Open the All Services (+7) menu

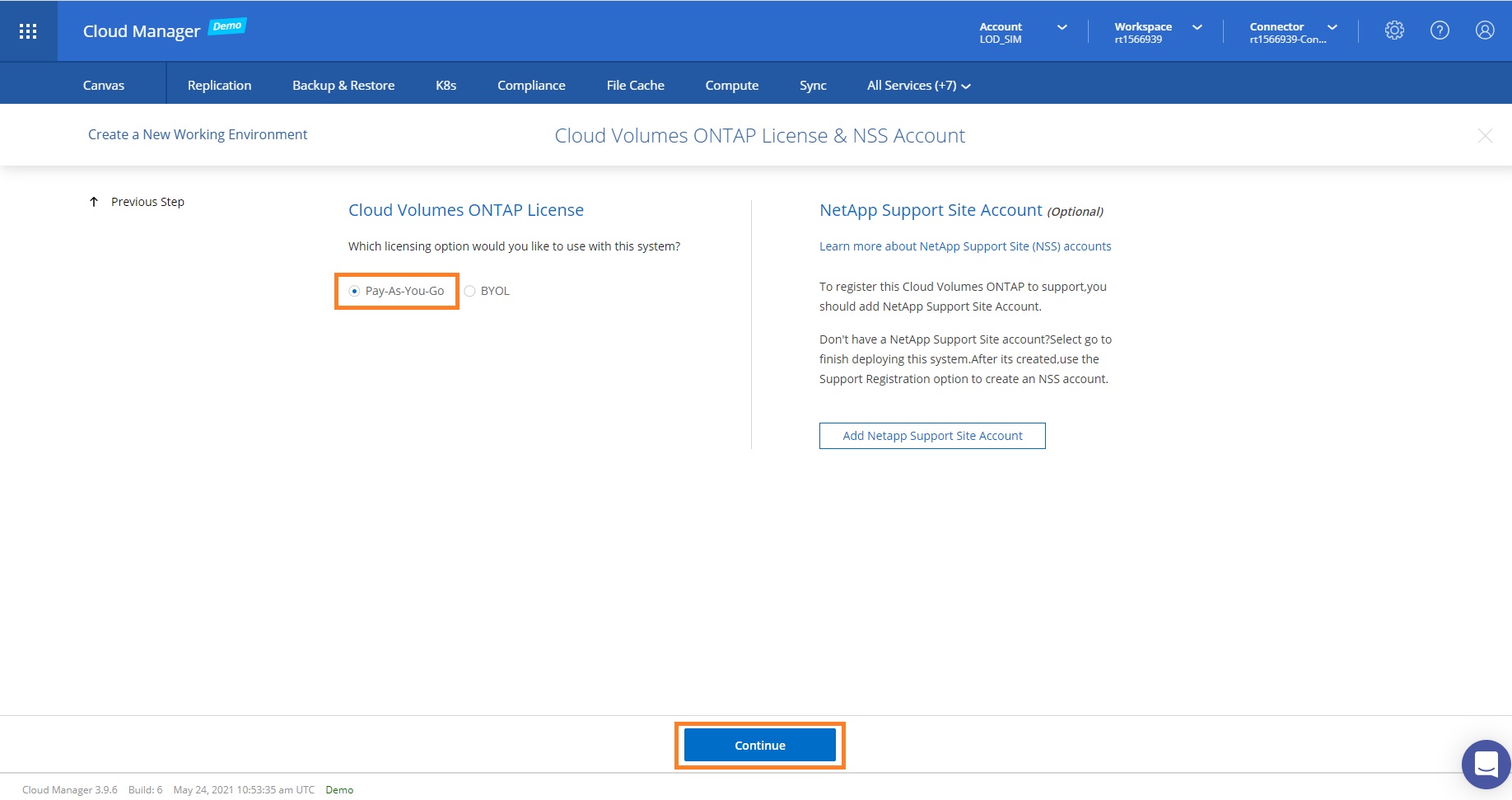click(918, 86)
